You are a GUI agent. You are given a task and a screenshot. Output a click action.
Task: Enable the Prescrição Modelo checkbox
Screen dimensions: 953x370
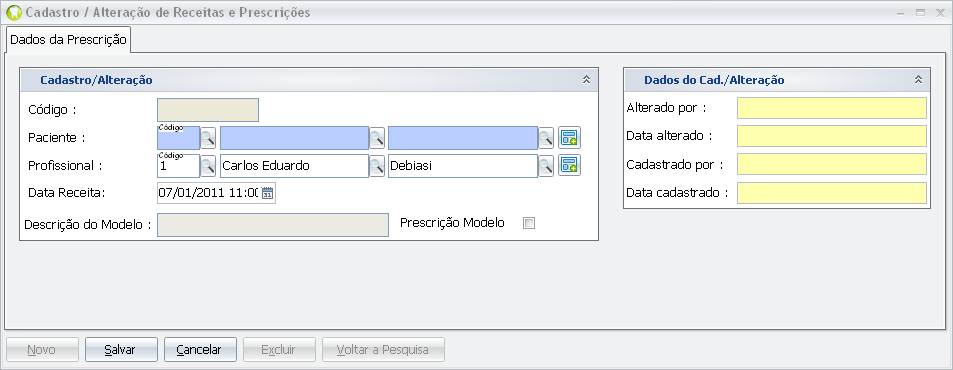[529, 223]
